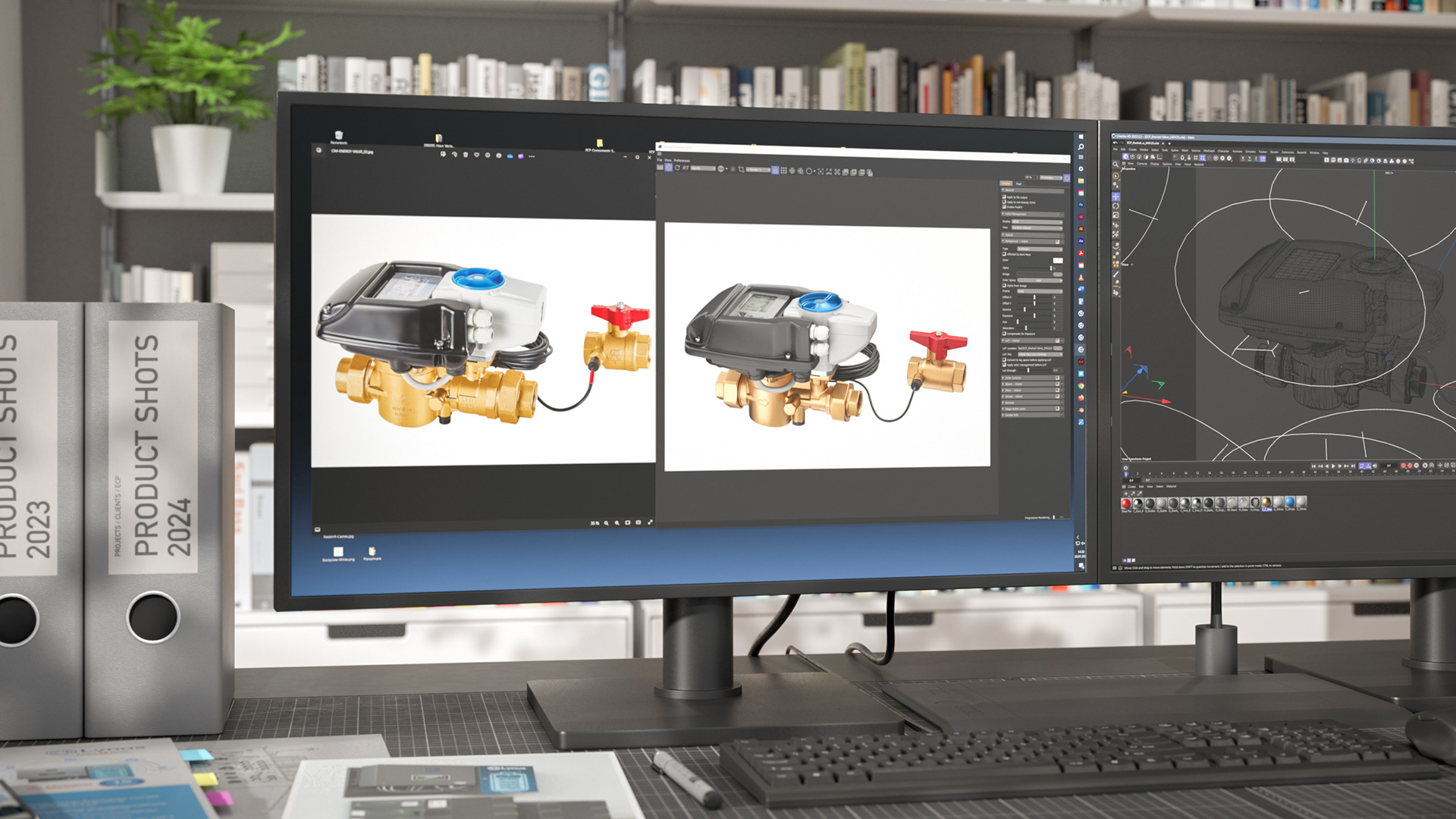Select the Scale tool in left toolbar
Image resolution: width=1456 pixels, height=819 pixels.
point(1116,215)
